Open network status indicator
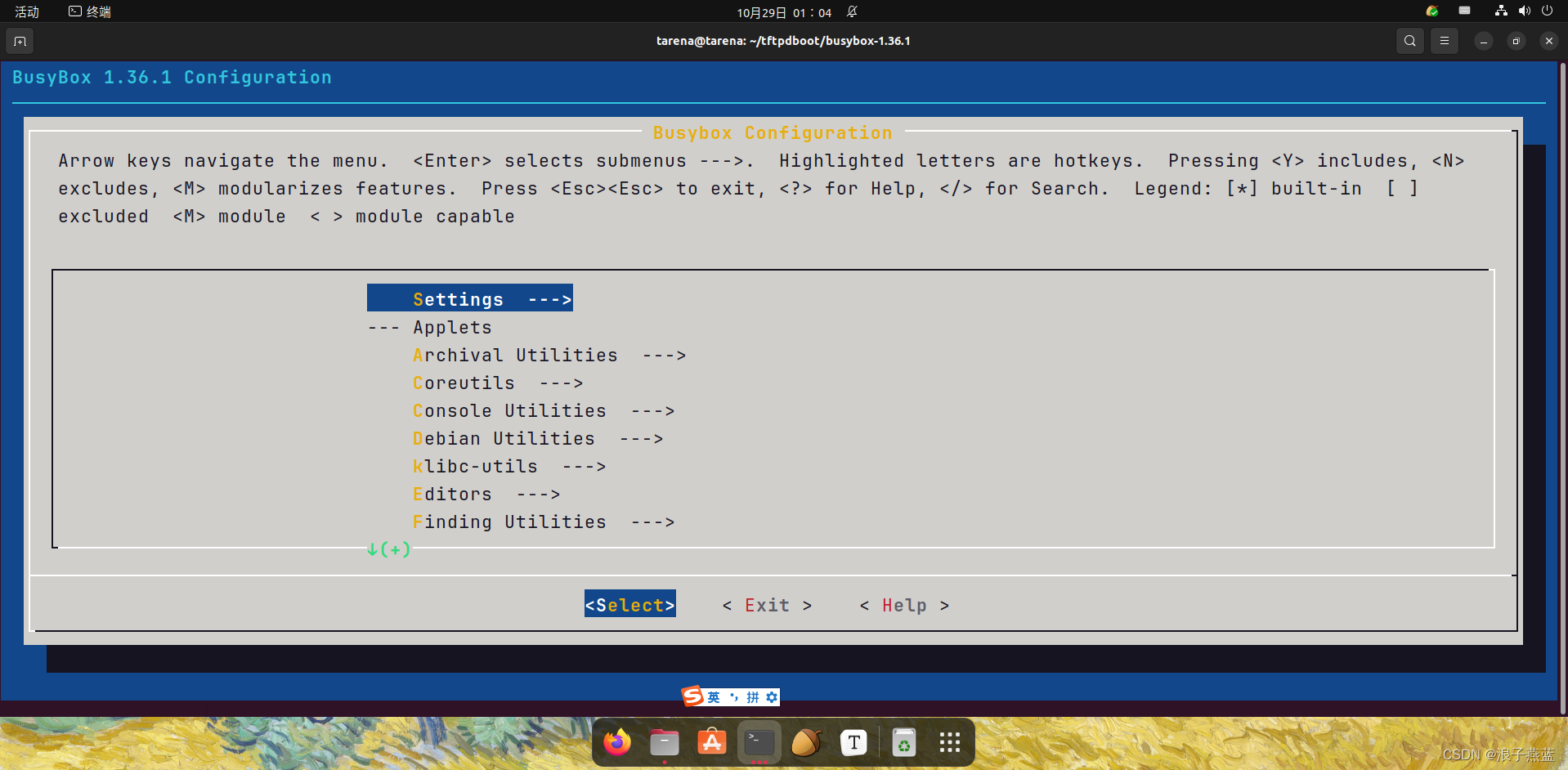The image size is (1568, 770). coord(1501,11)
